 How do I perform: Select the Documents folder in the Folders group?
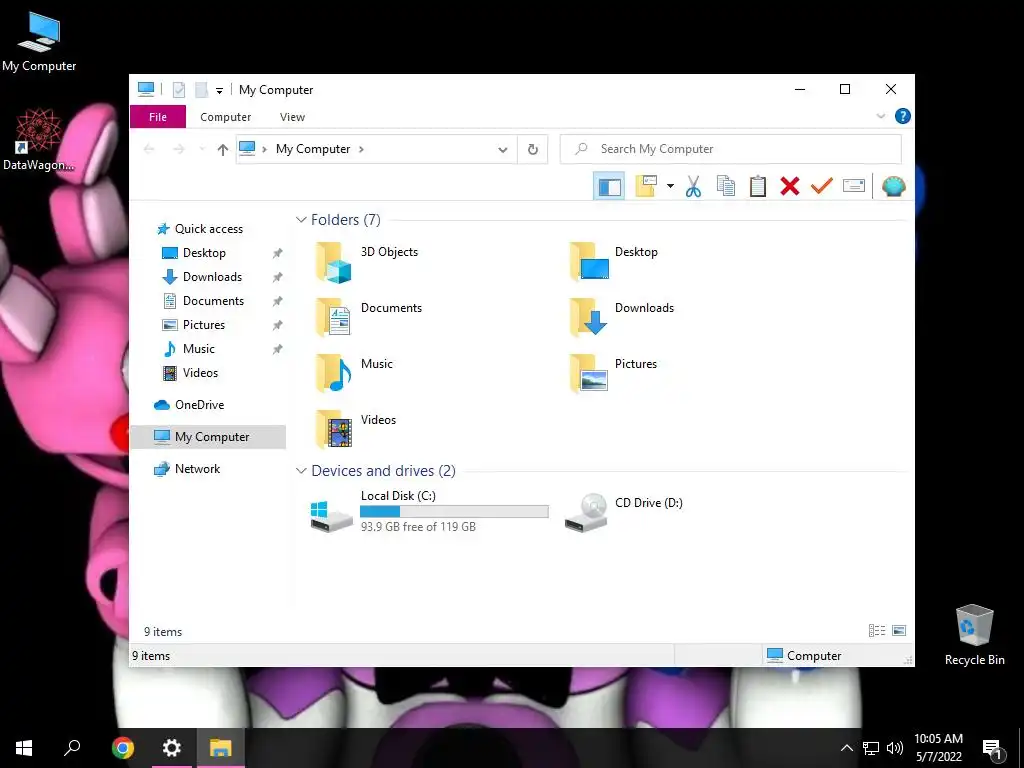point(369,317)
